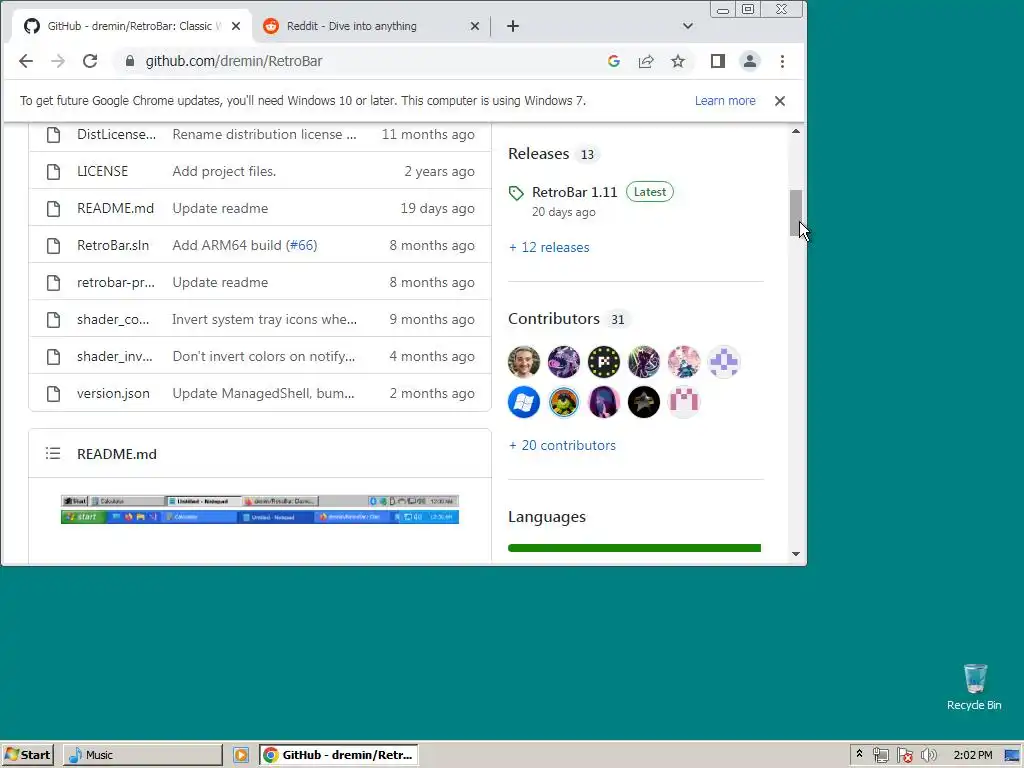Open the LICENSE file
This screenshot has height=768, width=1024.
(103, 171)
